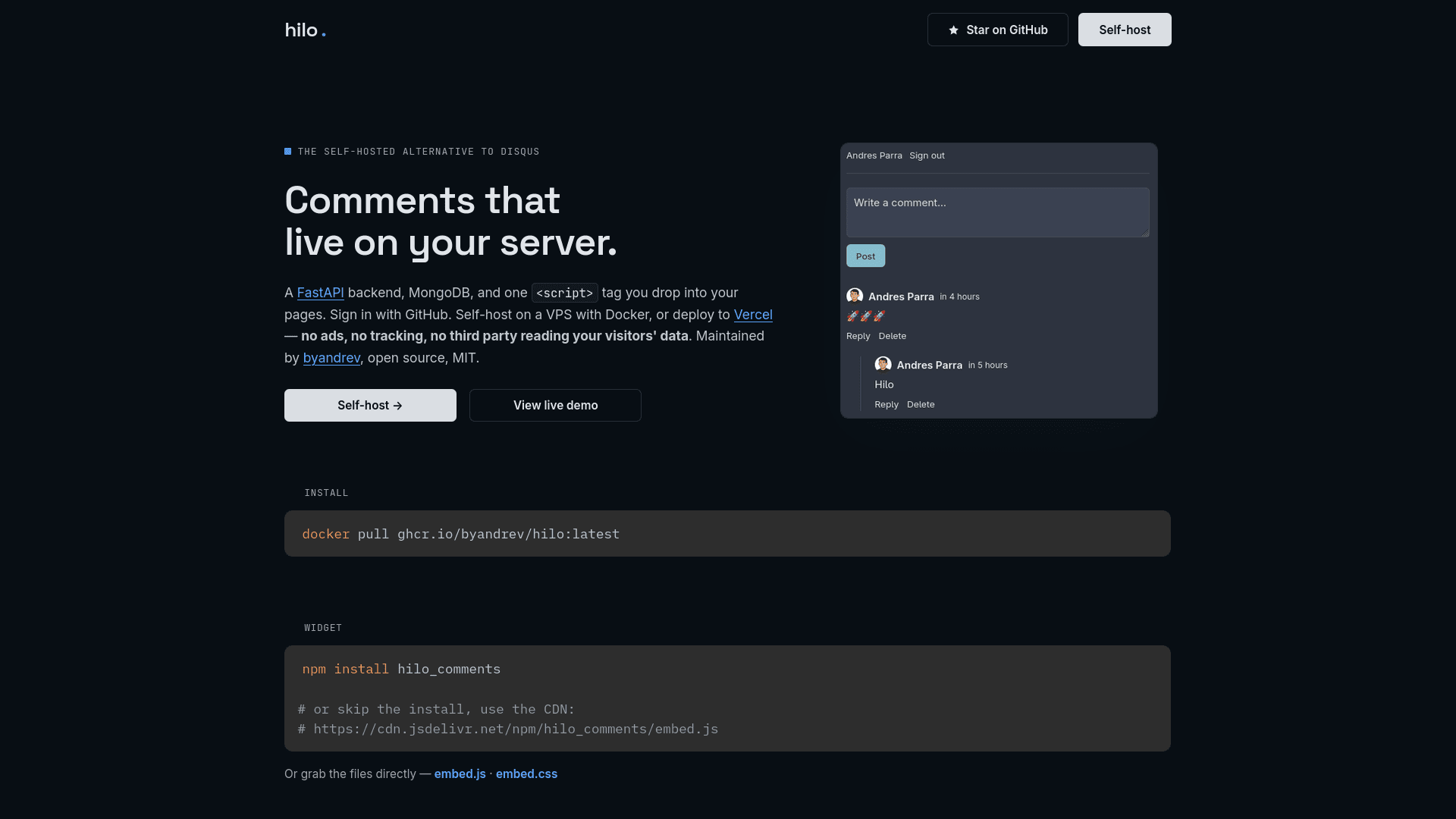This screenshot has height=819, width=1456.
Task: Reply to the rocket emoji comment
Action: (858, 336)
